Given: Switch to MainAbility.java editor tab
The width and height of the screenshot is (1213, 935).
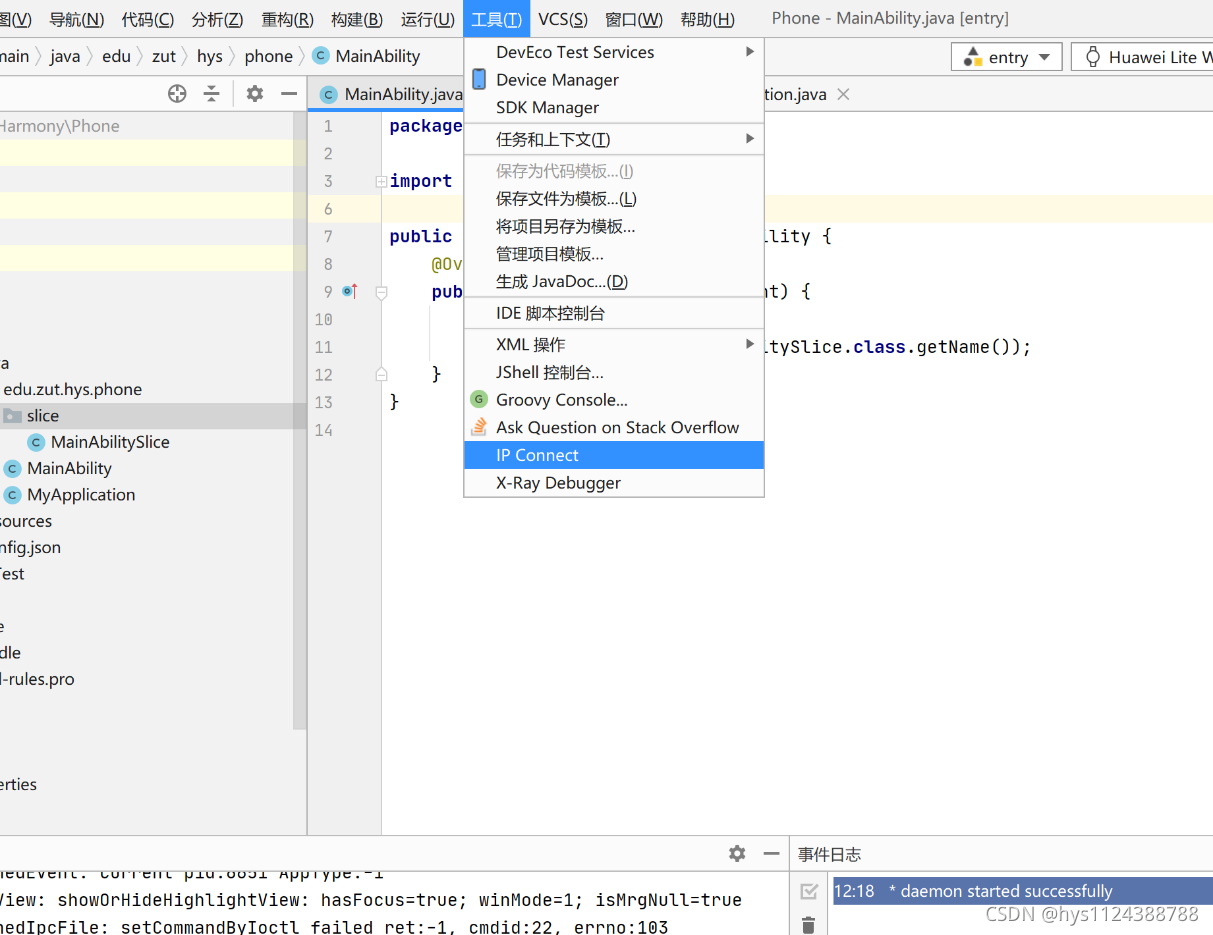Looking at the screenshot, I should (391, 95).
